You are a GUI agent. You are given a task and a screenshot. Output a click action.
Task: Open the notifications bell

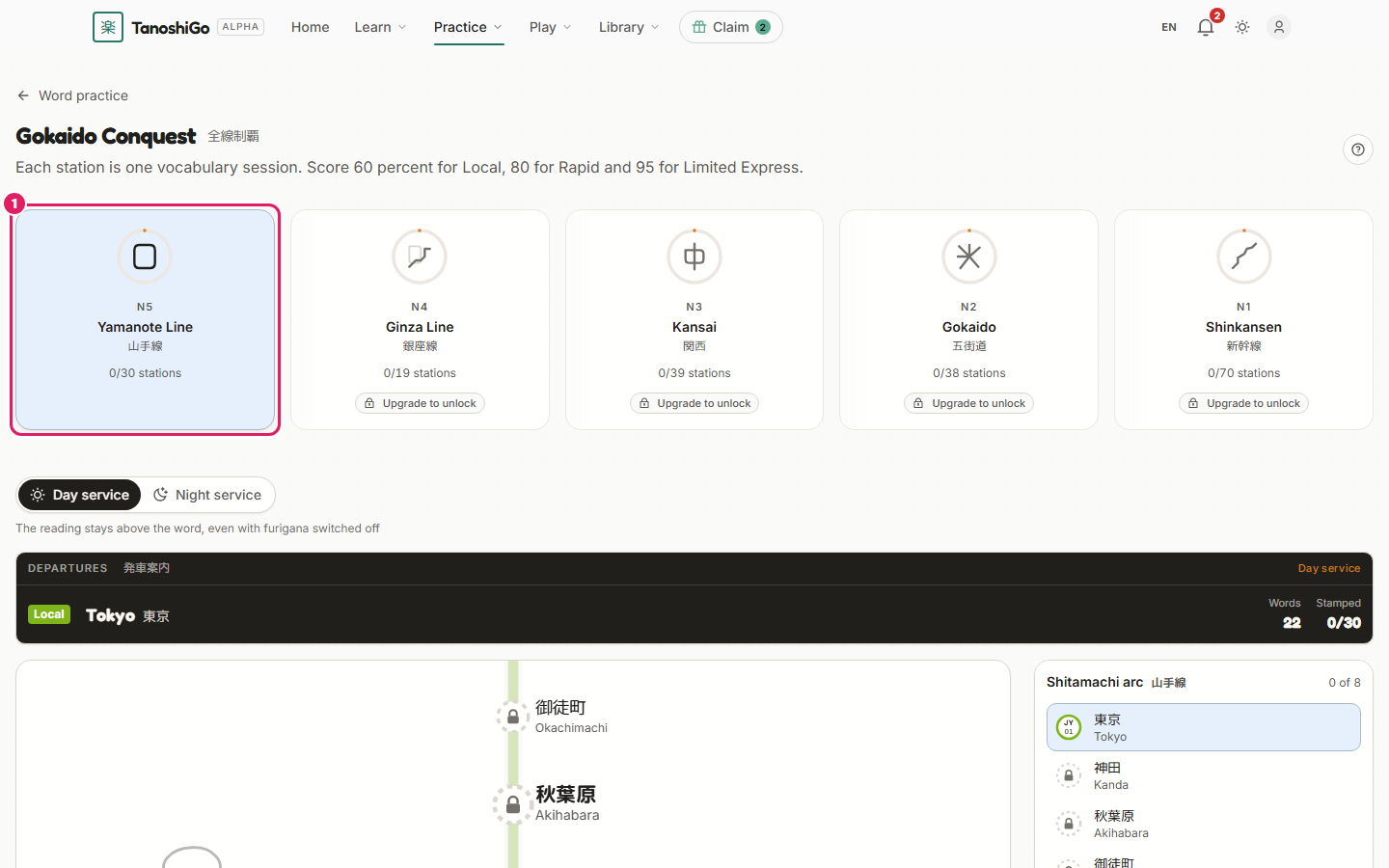pos(1206,27)
